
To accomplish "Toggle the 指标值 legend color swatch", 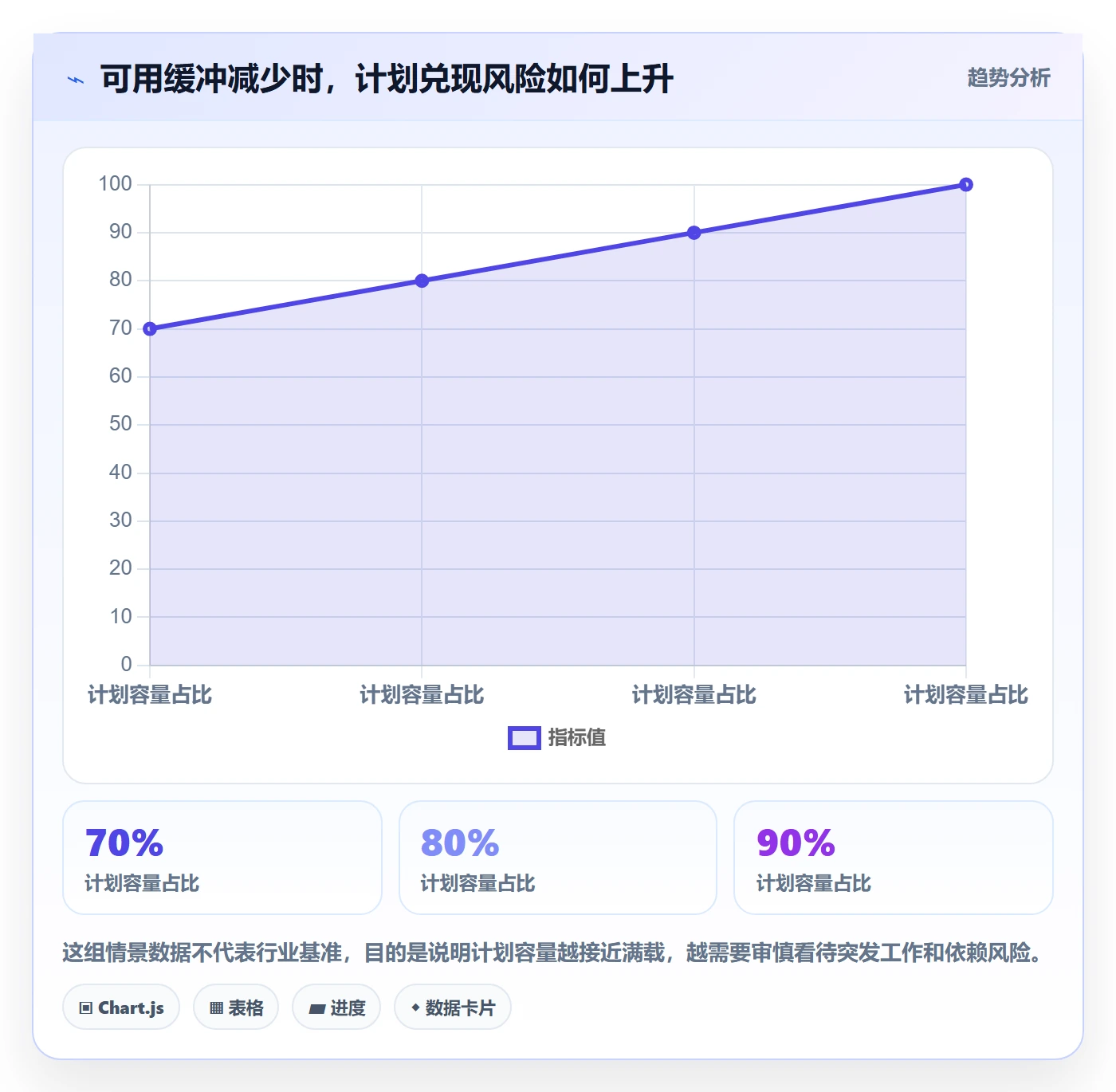I will click(525, 738).
